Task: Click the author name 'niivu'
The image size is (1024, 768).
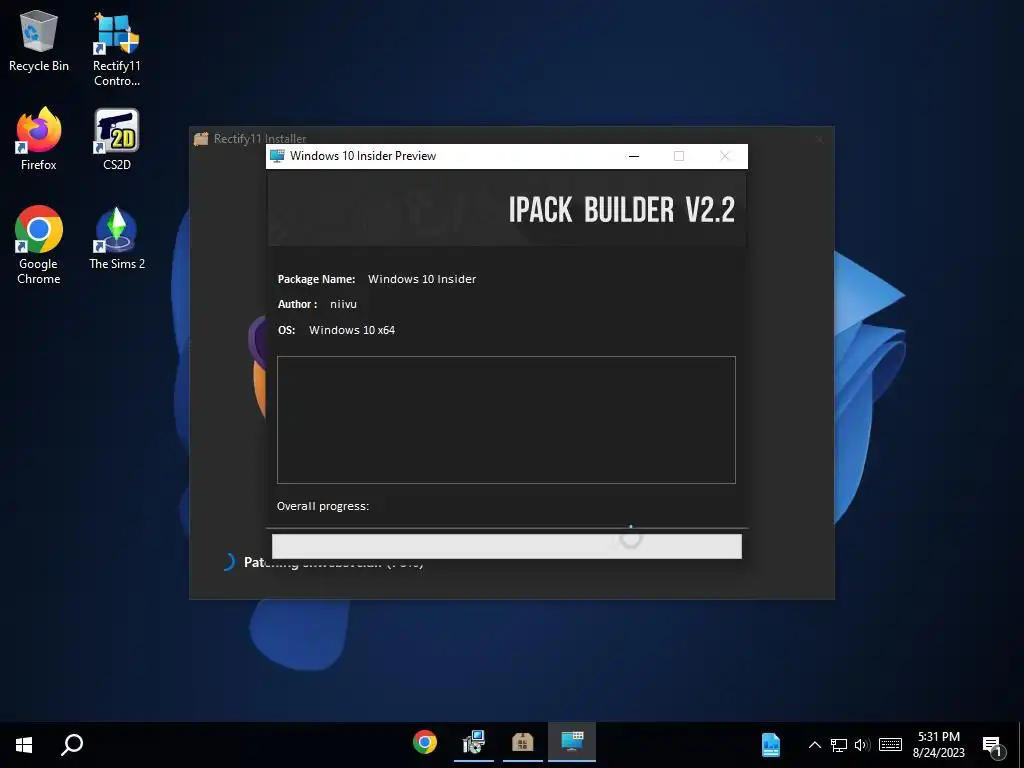Action: [343, 304]
